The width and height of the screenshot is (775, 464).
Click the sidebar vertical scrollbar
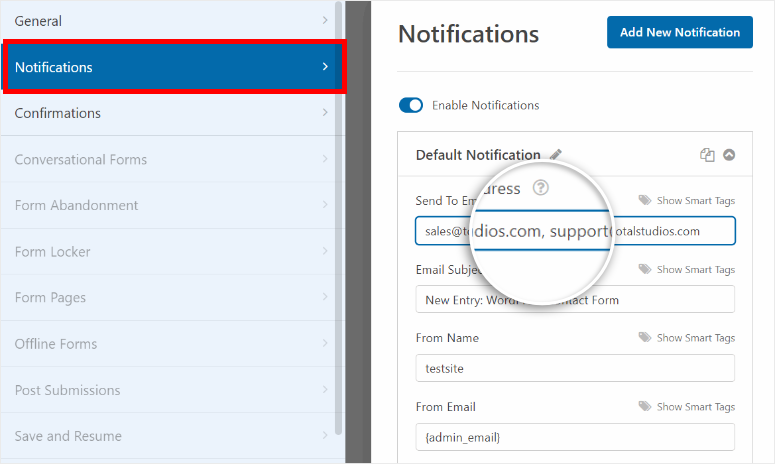(339, 200)
